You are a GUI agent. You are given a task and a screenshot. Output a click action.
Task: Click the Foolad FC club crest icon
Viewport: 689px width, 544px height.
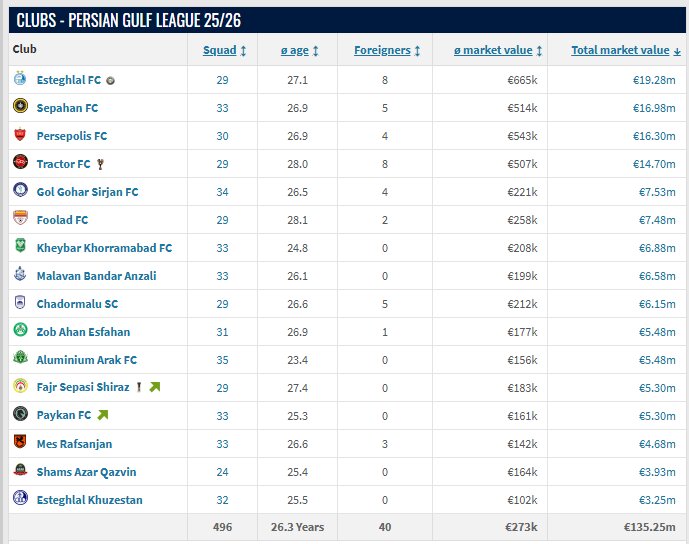point(20,219)
